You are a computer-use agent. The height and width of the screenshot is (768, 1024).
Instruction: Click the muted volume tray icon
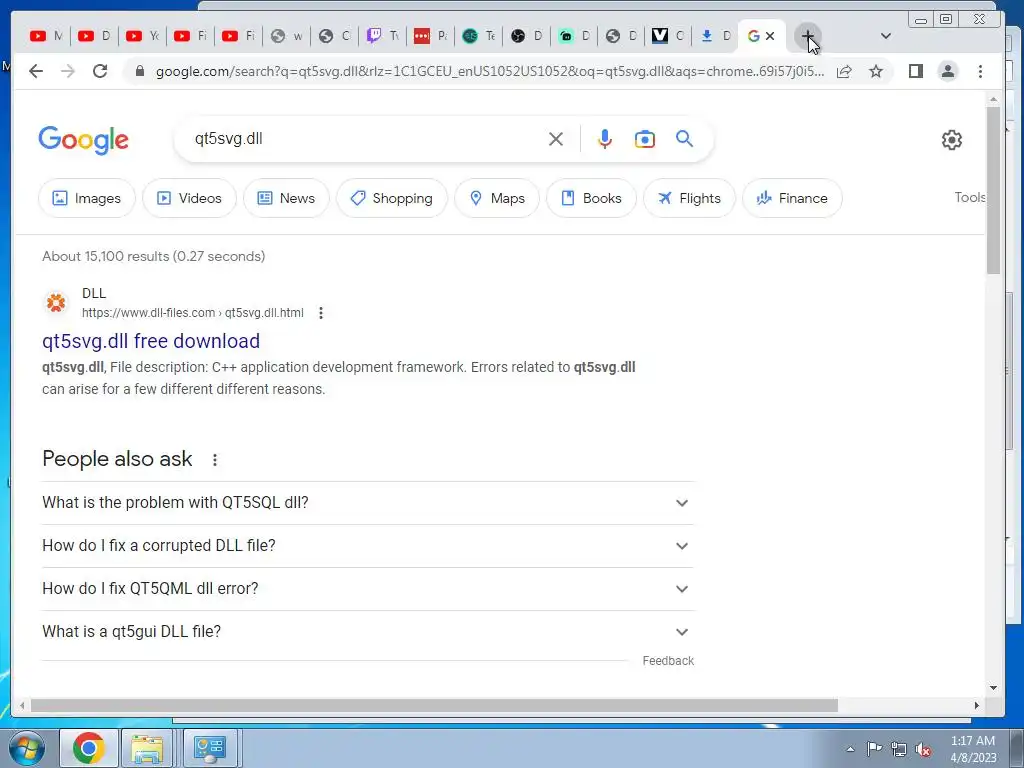[923, 750]
